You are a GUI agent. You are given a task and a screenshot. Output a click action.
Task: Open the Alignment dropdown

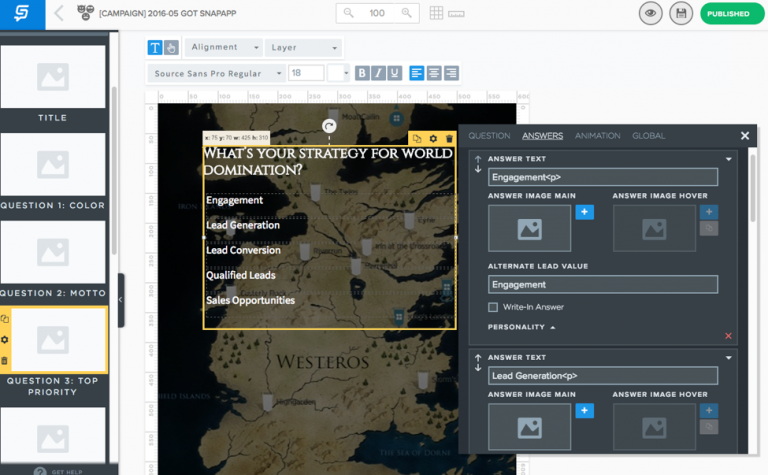point(224,47)
